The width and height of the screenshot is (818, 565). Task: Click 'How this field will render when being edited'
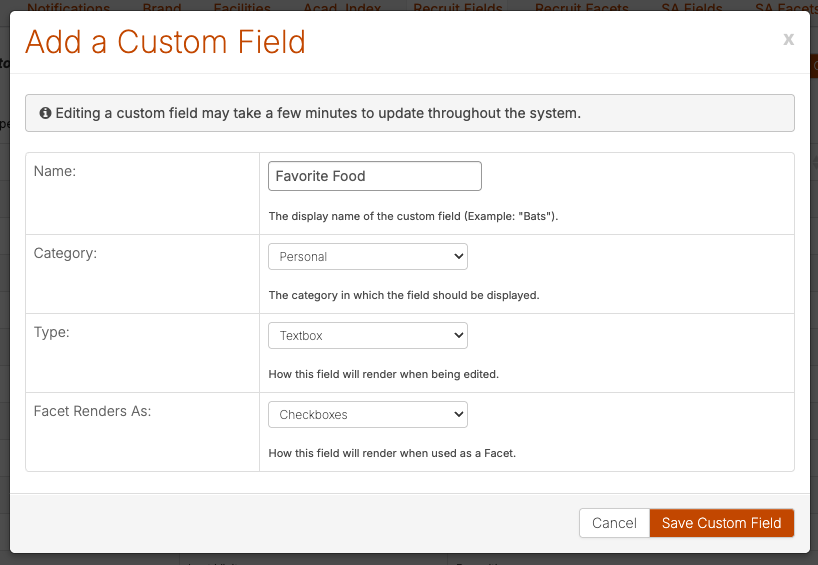pyautogui.click(x=383, y=374)
